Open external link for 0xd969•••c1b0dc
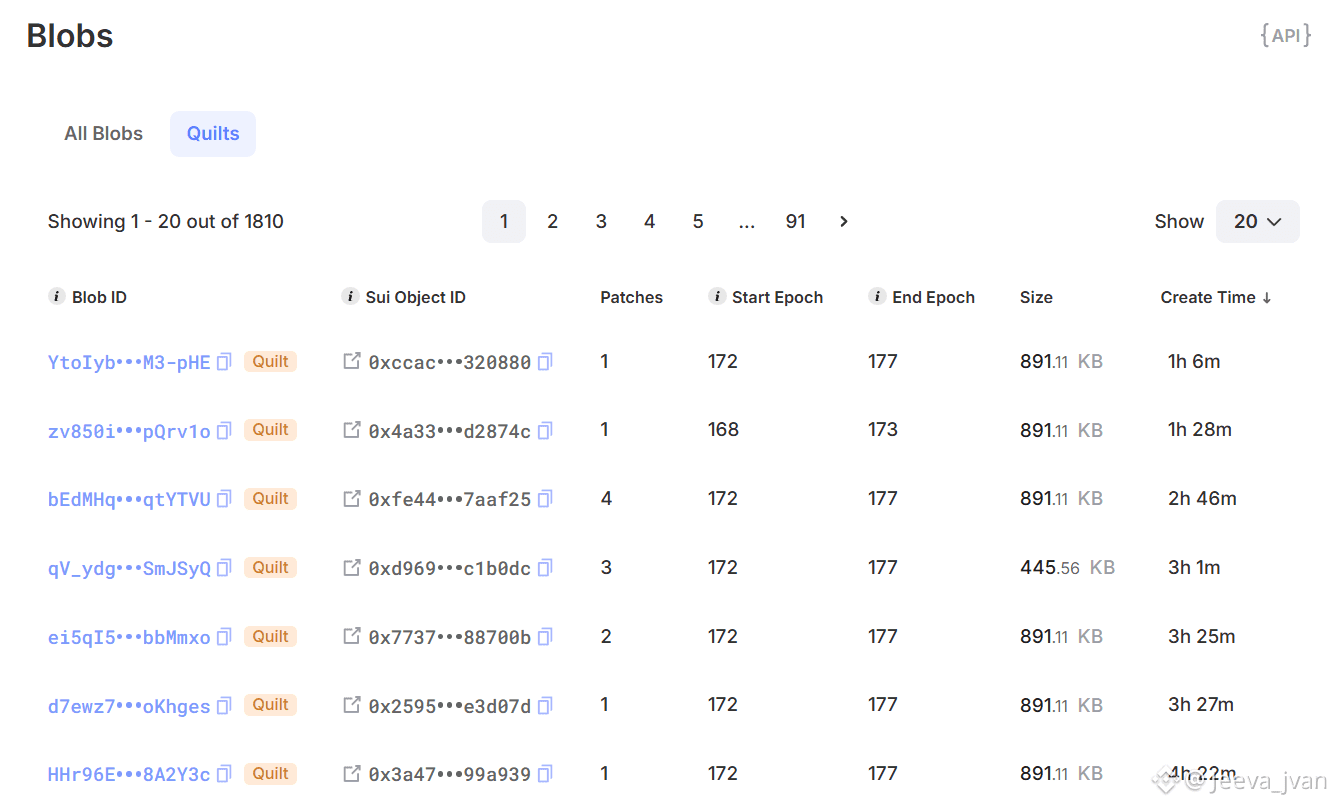This screenshot has height=805, width=1335. click(352, 568)
